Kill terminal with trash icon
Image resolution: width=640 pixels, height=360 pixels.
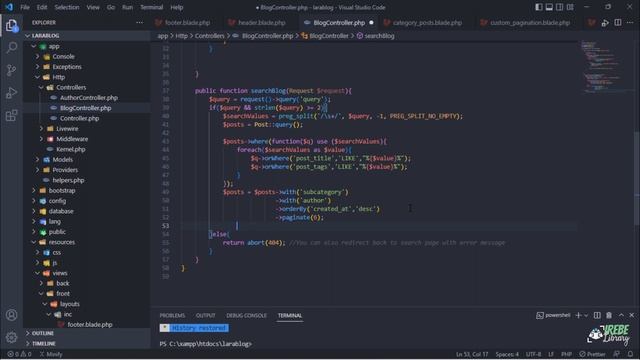point(609,315)
